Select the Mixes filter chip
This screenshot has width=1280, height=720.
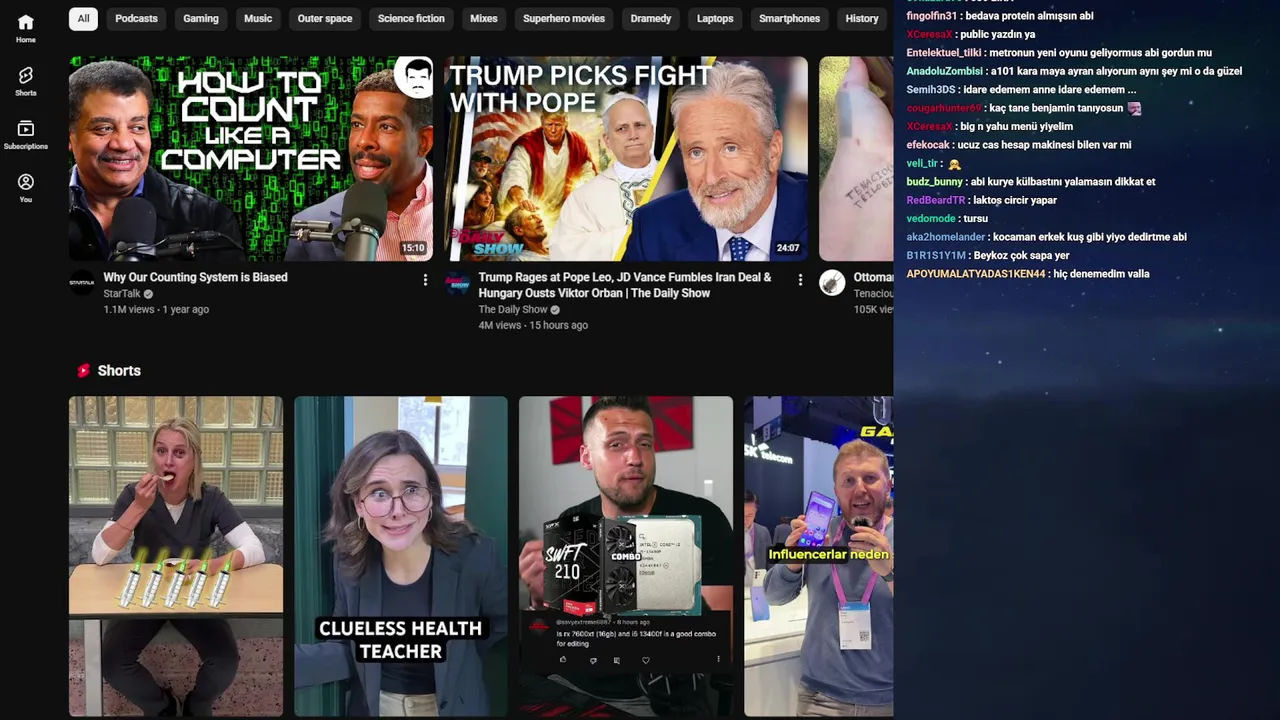[484, 18]
